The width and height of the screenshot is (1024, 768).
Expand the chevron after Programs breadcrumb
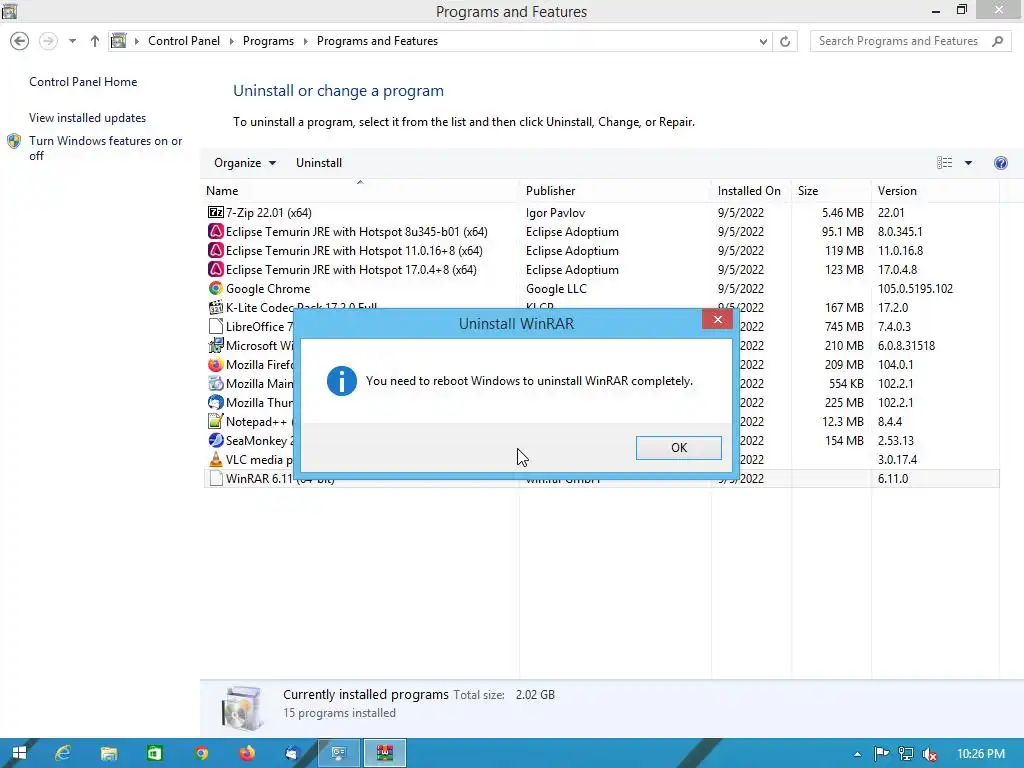(x=305, y=41)
